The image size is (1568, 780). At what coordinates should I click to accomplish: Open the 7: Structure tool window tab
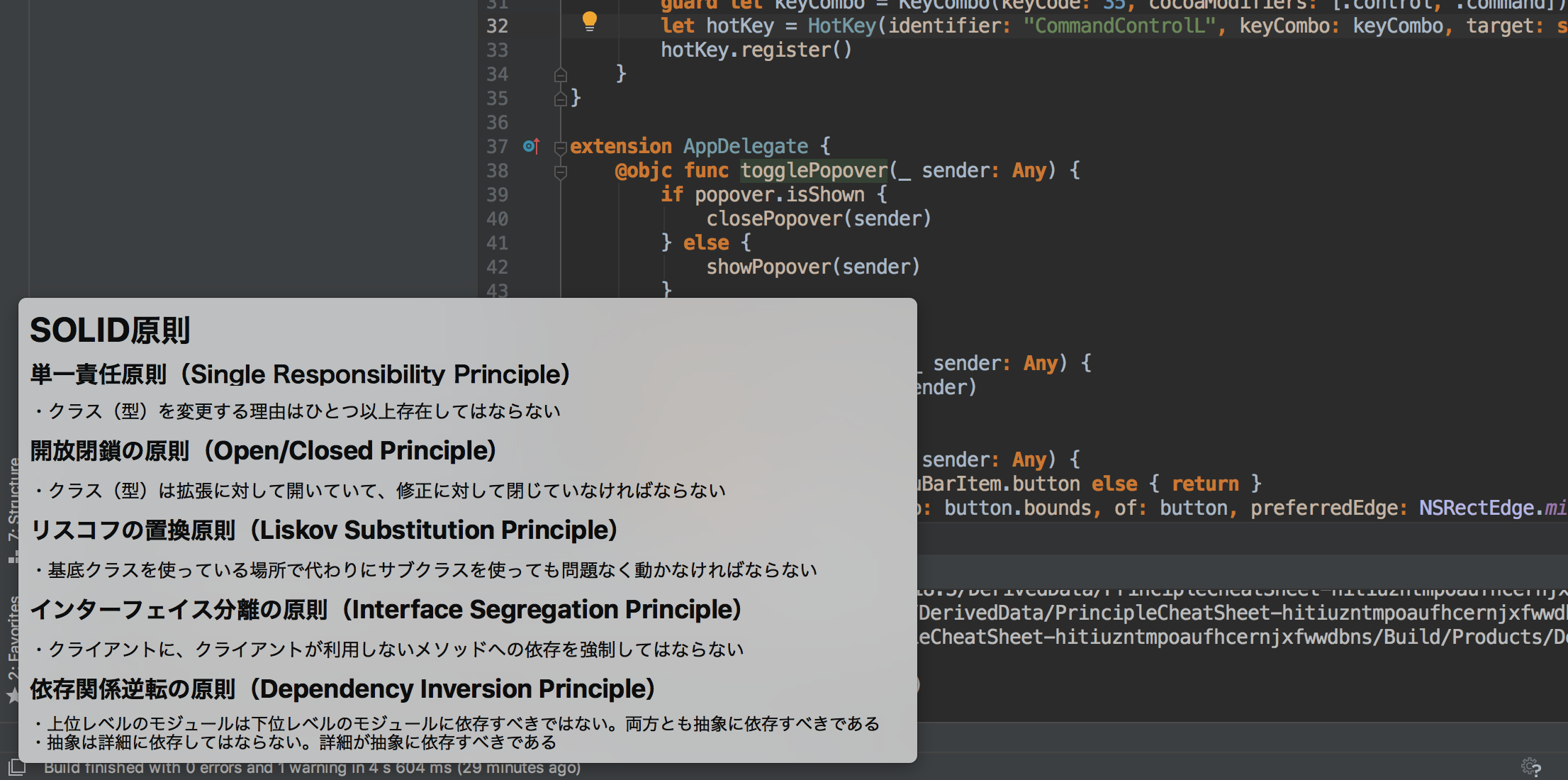[x=13, y=500]
